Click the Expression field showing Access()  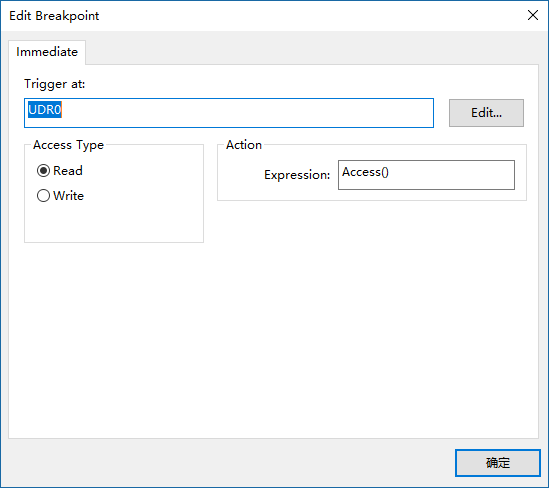[426, 175]
